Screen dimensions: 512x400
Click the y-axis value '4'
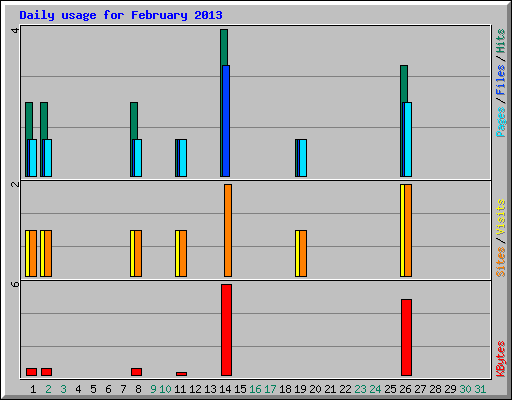pos(15,31)
